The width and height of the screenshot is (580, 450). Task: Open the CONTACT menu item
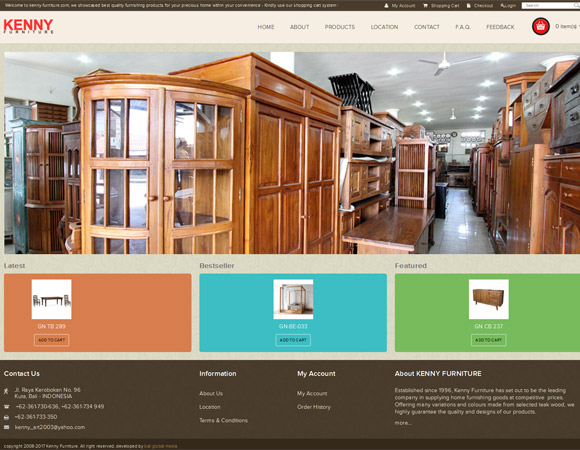[426, 27]
